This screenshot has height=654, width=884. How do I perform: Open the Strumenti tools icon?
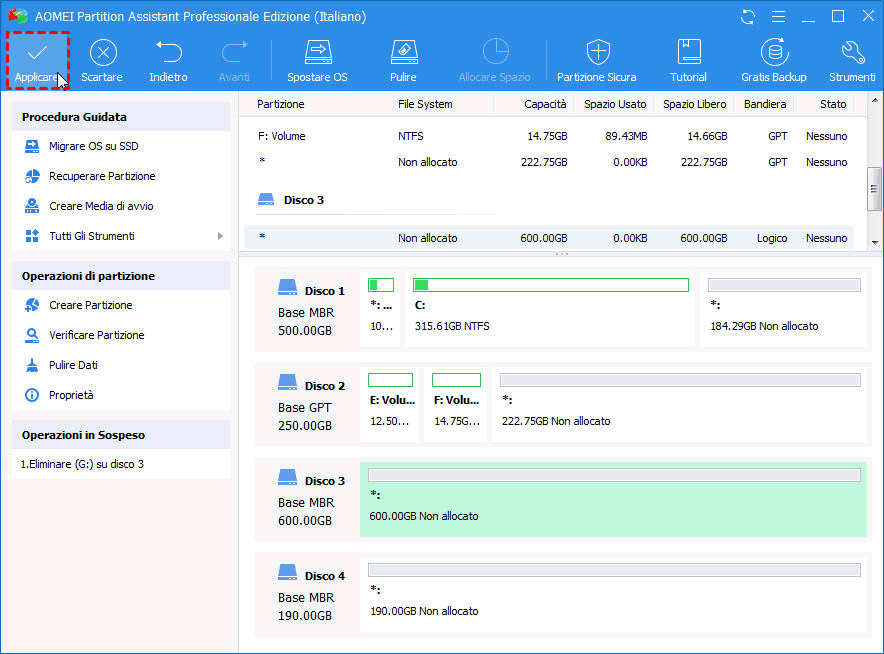click(x=852, y=53)
